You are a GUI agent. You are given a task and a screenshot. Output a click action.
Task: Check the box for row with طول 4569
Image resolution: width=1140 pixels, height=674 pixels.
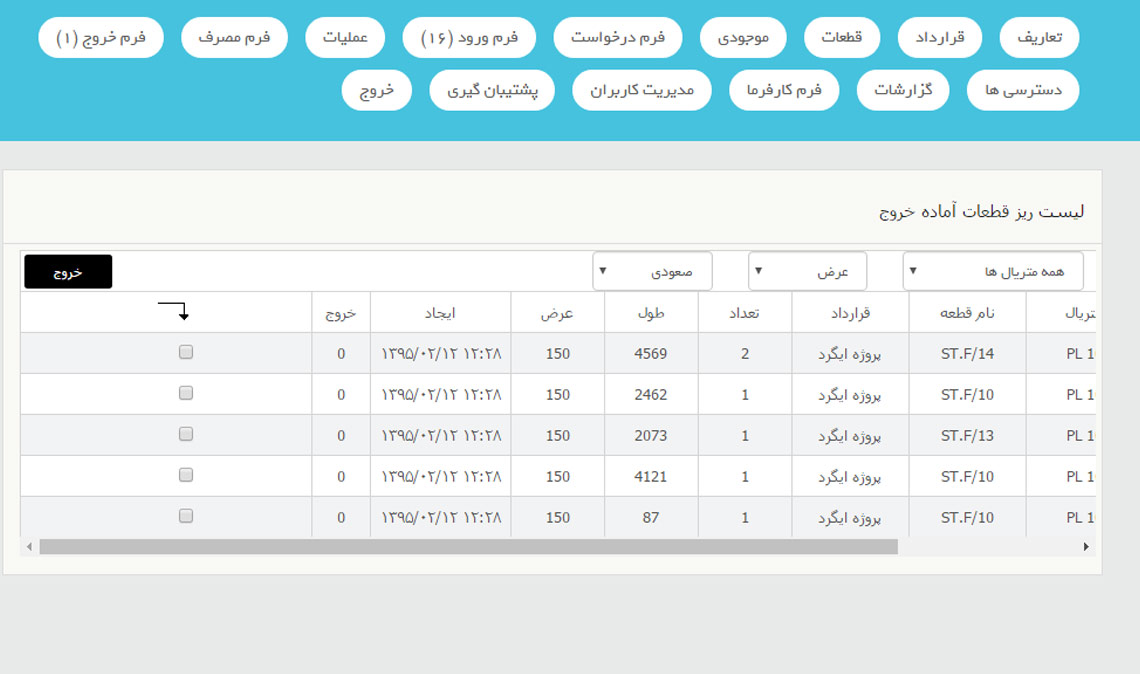point(186,352)
